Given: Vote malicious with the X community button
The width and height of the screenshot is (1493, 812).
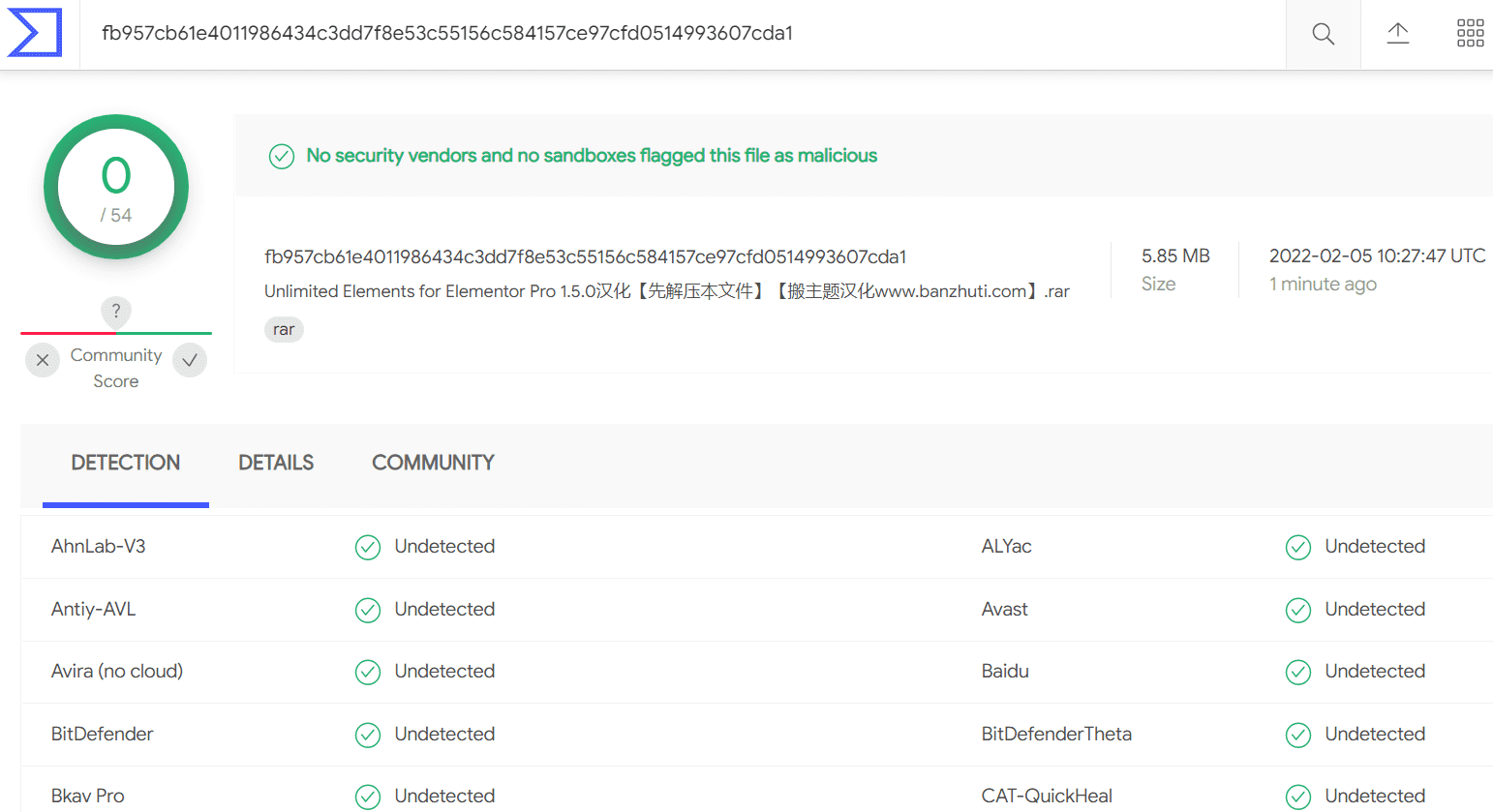Looking at the screenshot, I should 43,360.
